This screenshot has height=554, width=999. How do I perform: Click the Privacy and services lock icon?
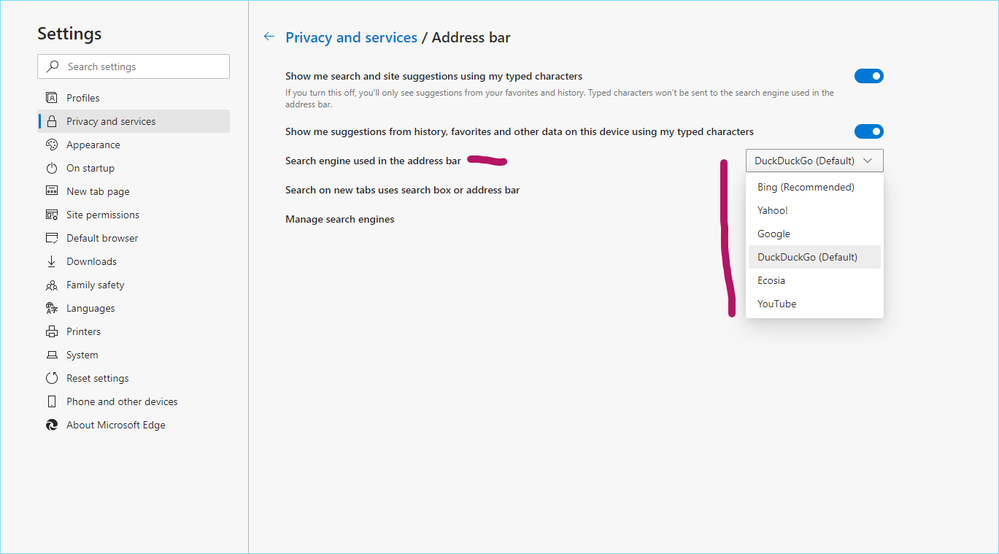click(52, 121)
